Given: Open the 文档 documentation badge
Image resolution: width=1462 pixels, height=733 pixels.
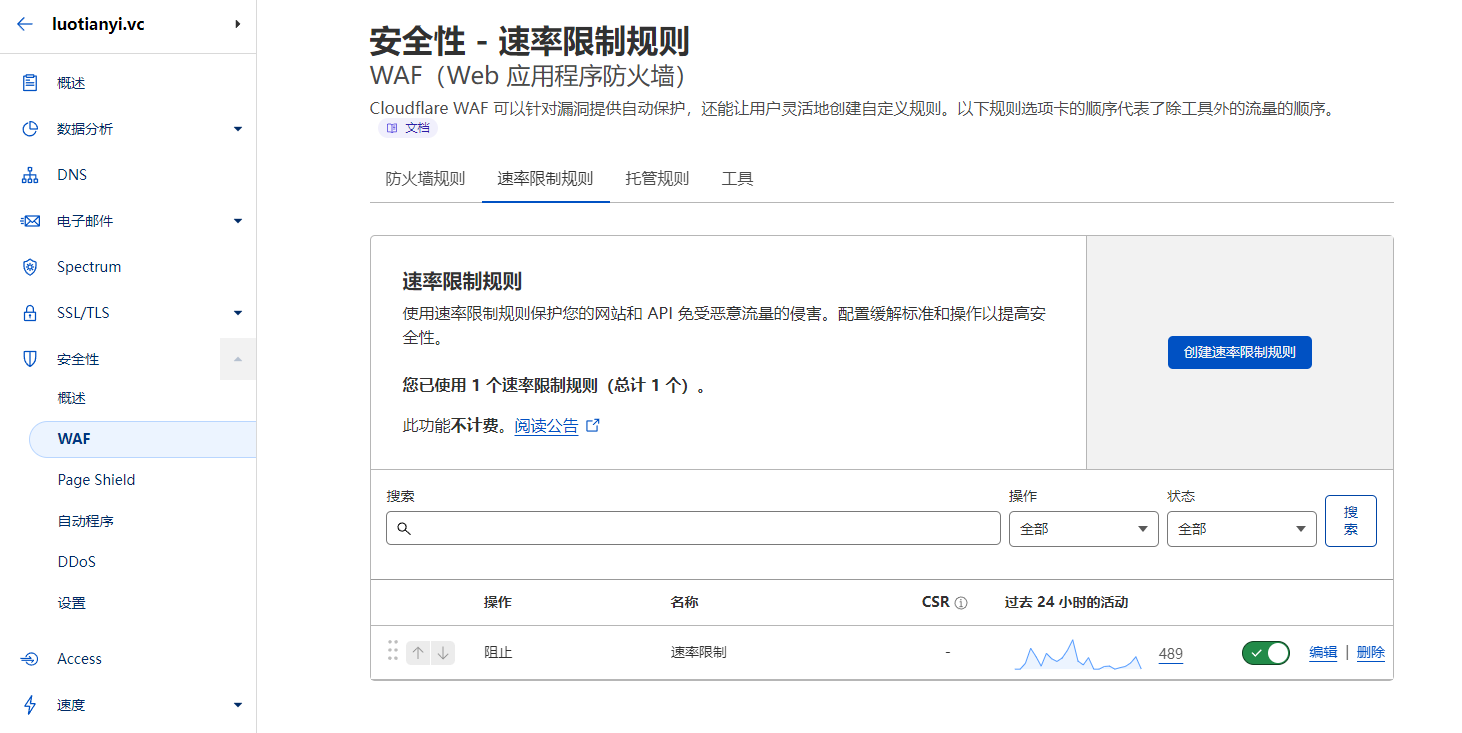Looking at the screenshot, I should click(407, 128).
